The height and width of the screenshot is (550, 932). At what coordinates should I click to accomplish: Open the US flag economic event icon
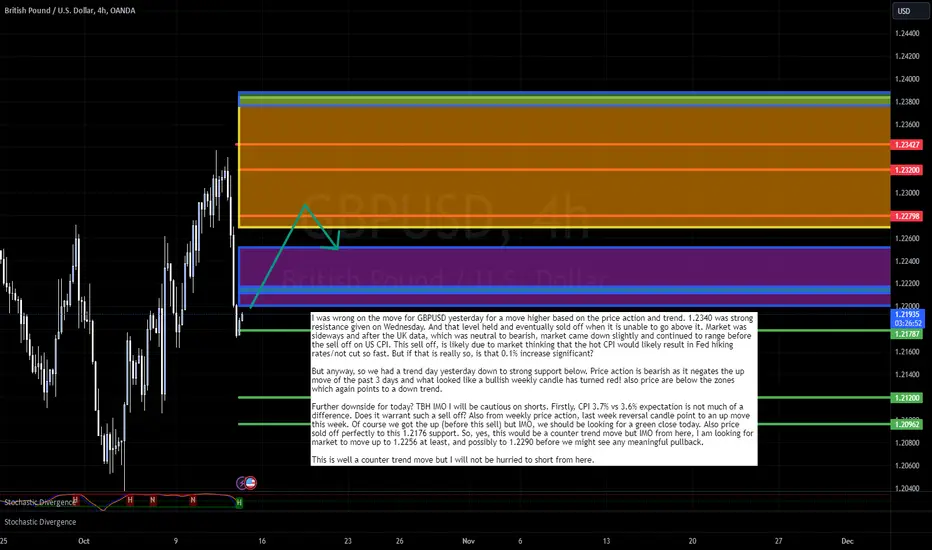click(251, 483)
